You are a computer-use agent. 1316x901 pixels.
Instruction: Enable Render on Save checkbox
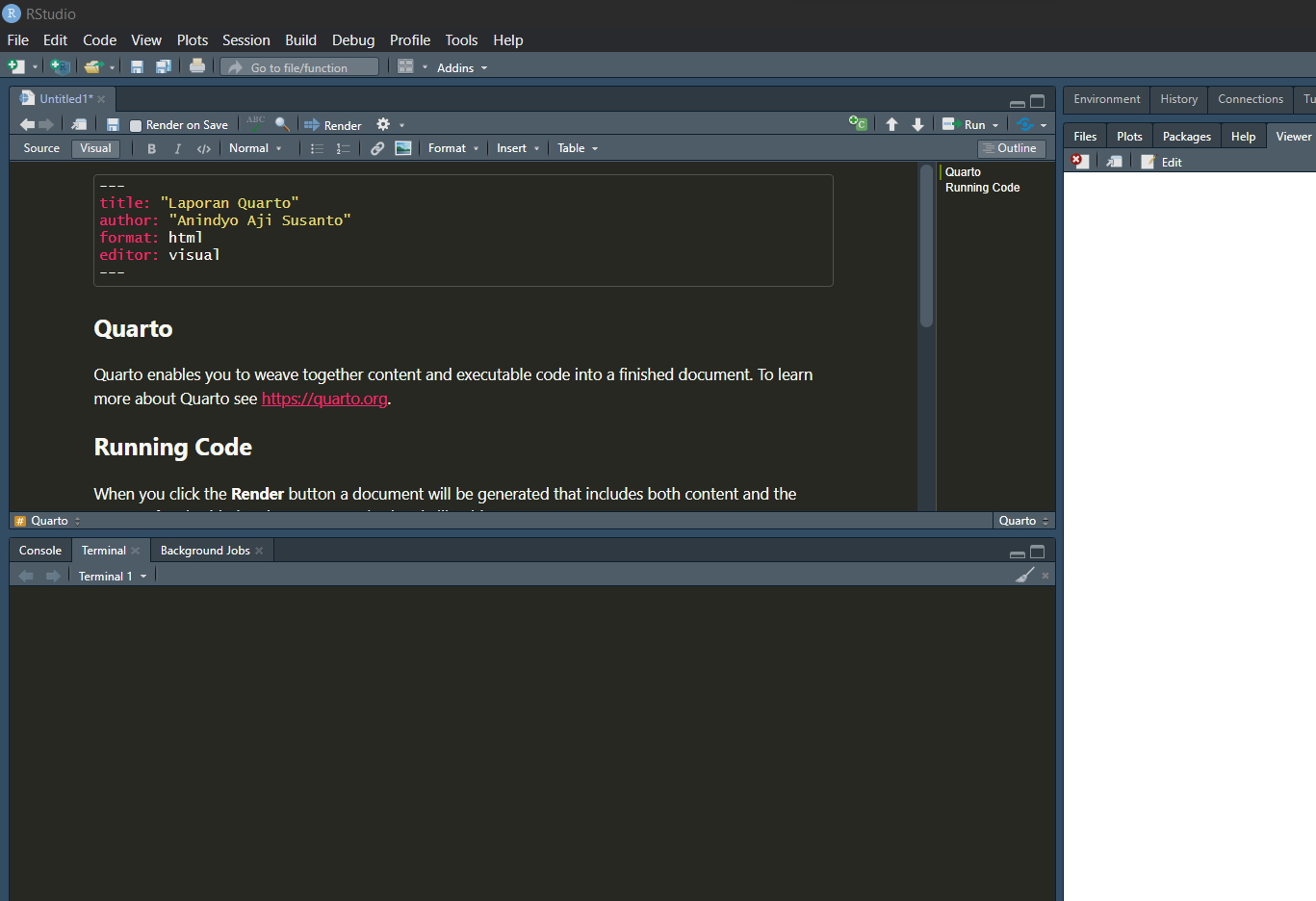click(136, 125)
